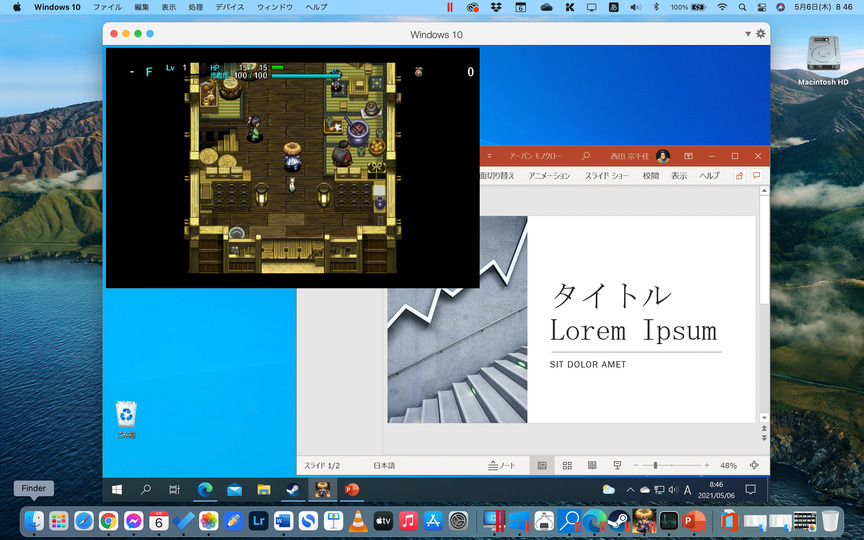The image size is (864, 540).
Task: Open the Apple menu
Action: coord(17,7)
